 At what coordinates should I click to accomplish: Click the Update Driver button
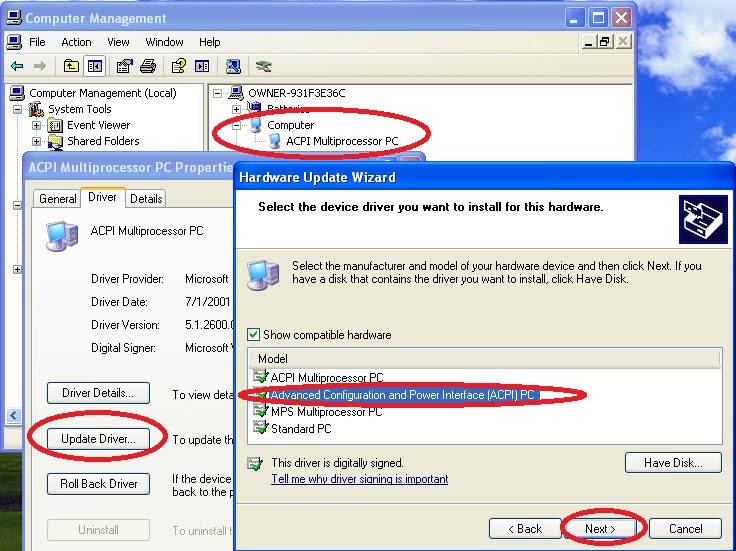[x=98, y=439]
